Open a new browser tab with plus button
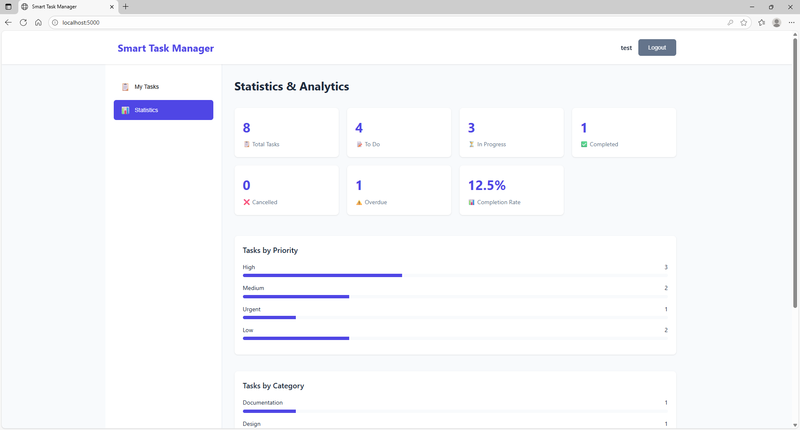This screenshot has width=800, height=430. click(x=125, y=7)
